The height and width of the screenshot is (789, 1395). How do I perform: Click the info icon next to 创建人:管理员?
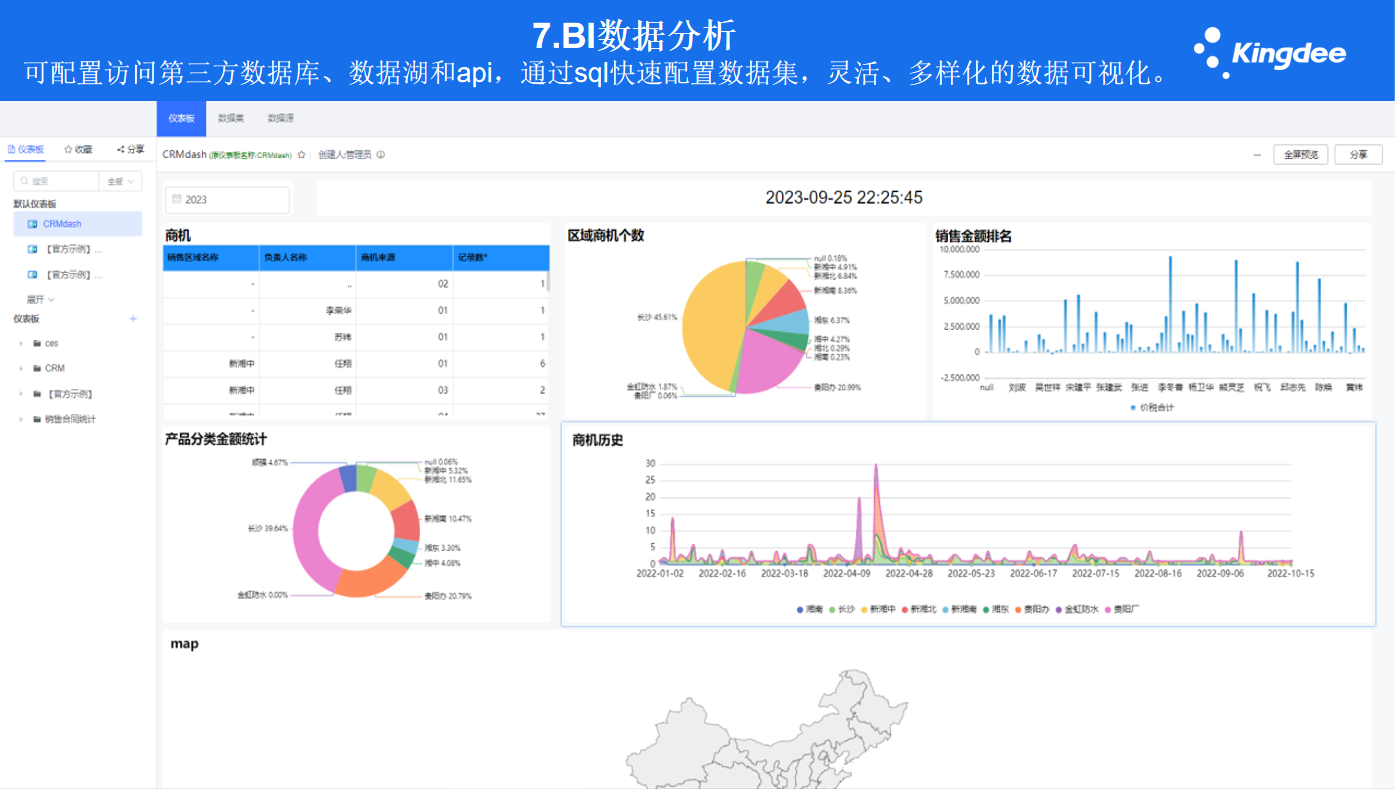click(x=381, y=155)
